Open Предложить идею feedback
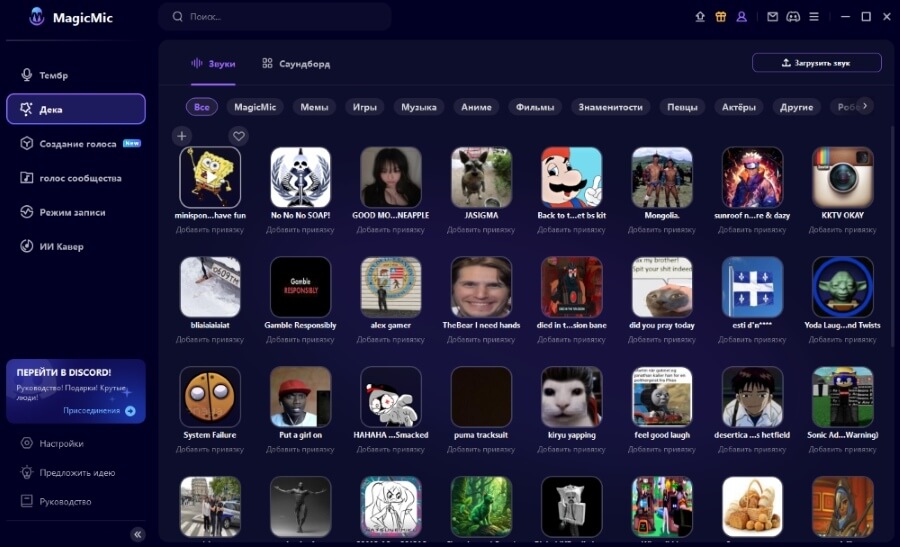Image resolution: width=900 pixels, height=547 pixels. point(68,472)
